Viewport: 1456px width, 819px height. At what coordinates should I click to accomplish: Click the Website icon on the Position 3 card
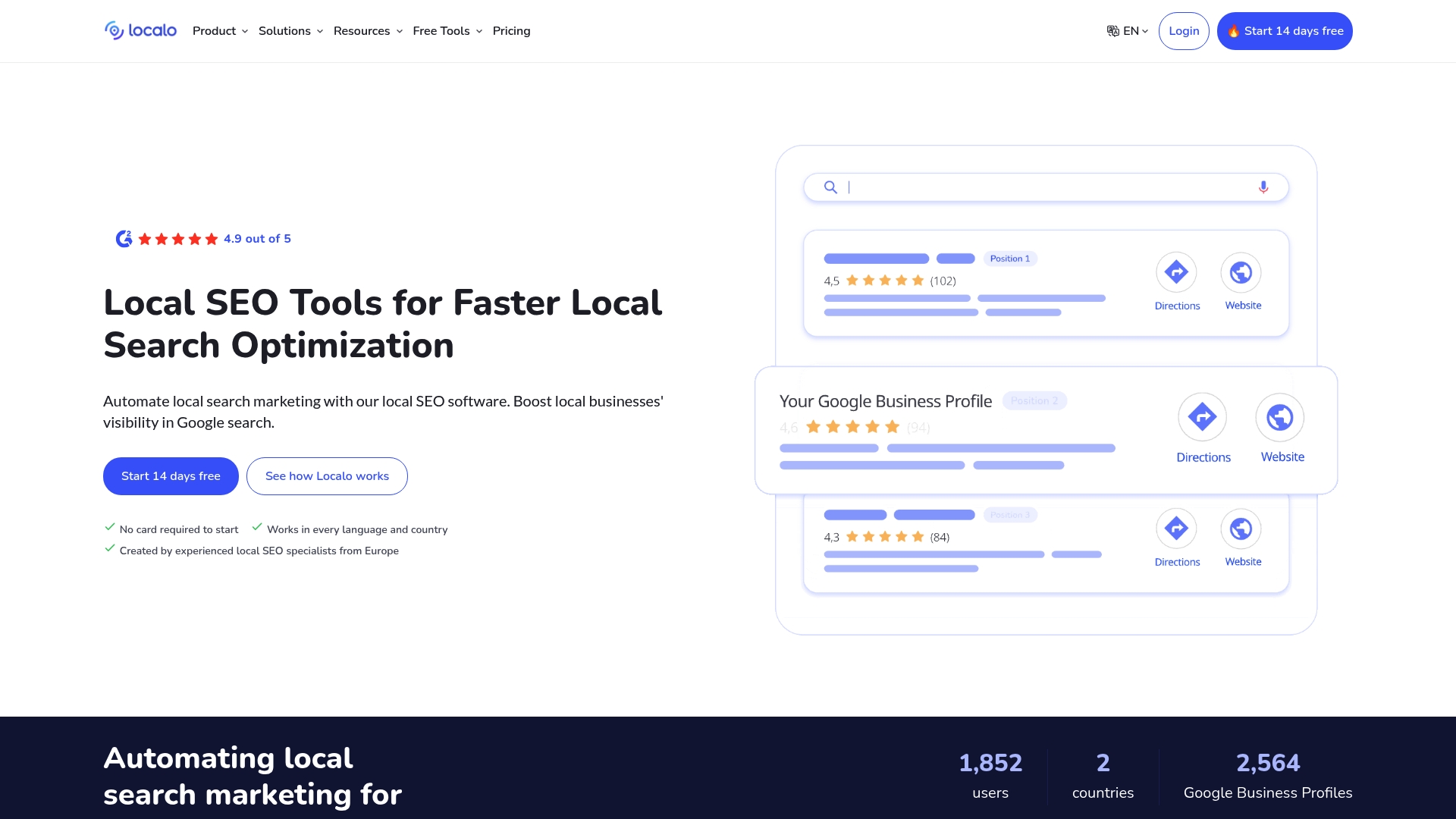[x=1241, y=527]
